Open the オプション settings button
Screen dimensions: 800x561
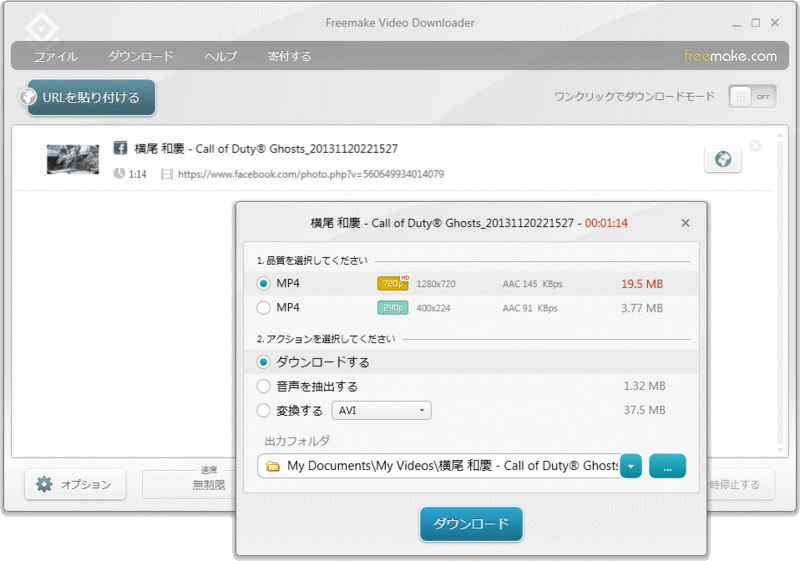[x=75, y=484]
